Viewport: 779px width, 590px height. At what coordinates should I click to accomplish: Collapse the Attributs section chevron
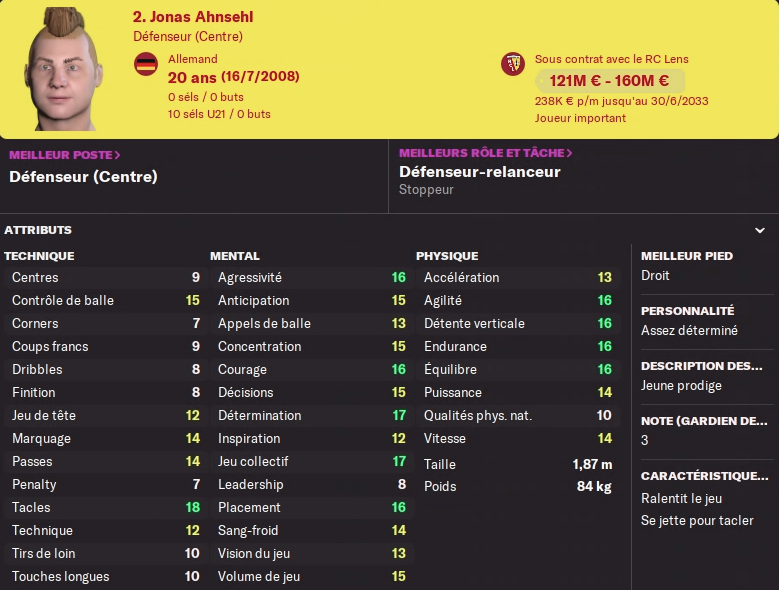coord(760,230)
